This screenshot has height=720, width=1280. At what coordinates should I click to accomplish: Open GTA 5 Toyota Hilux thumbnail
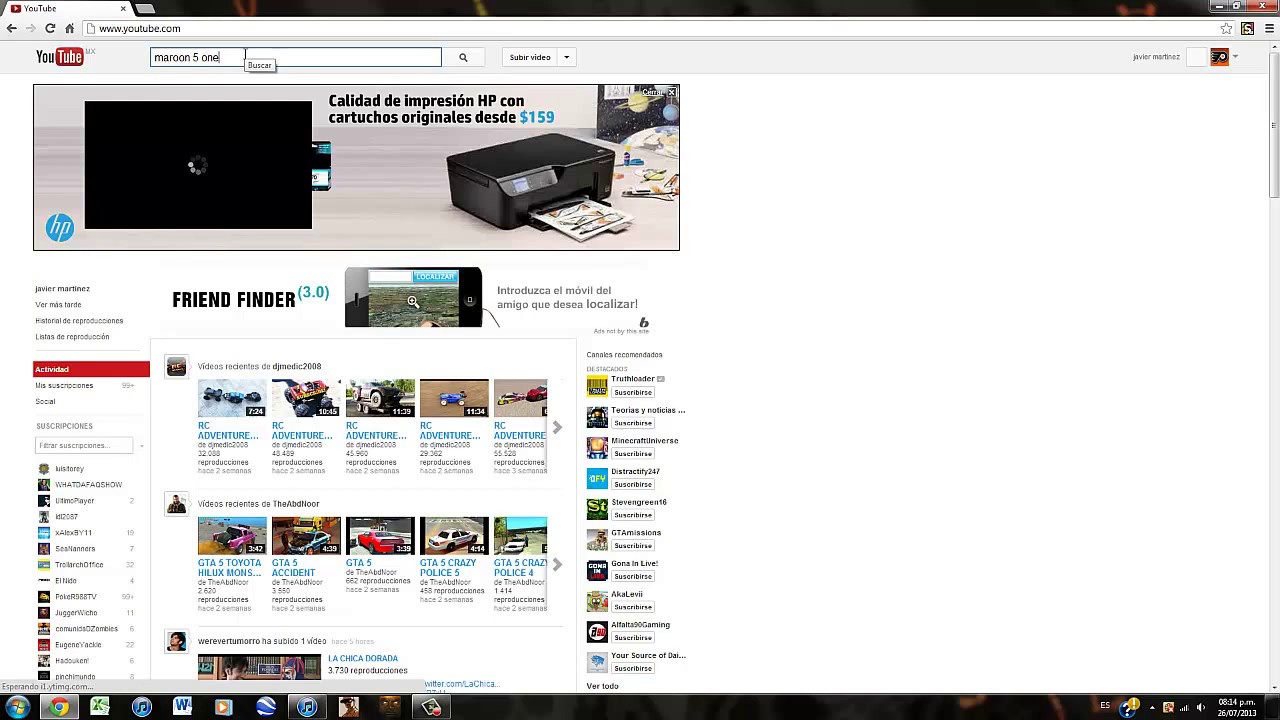232,536
